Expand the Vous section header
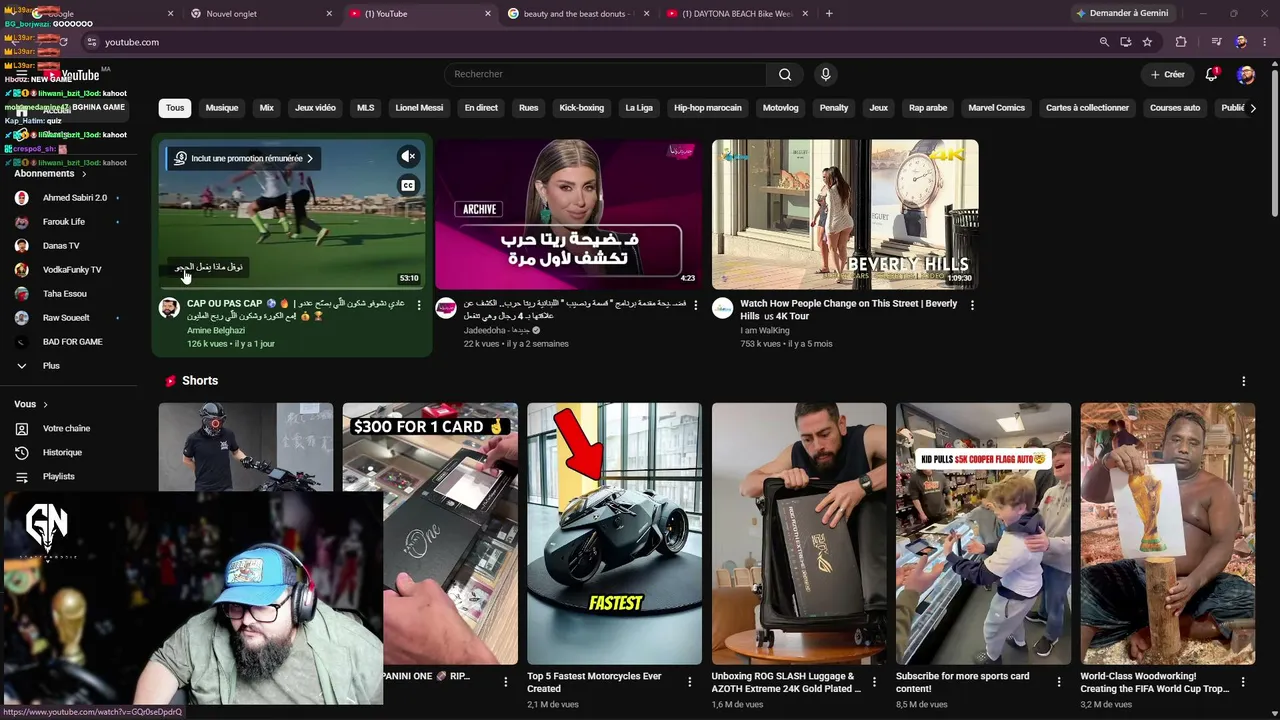 [31, 404]
